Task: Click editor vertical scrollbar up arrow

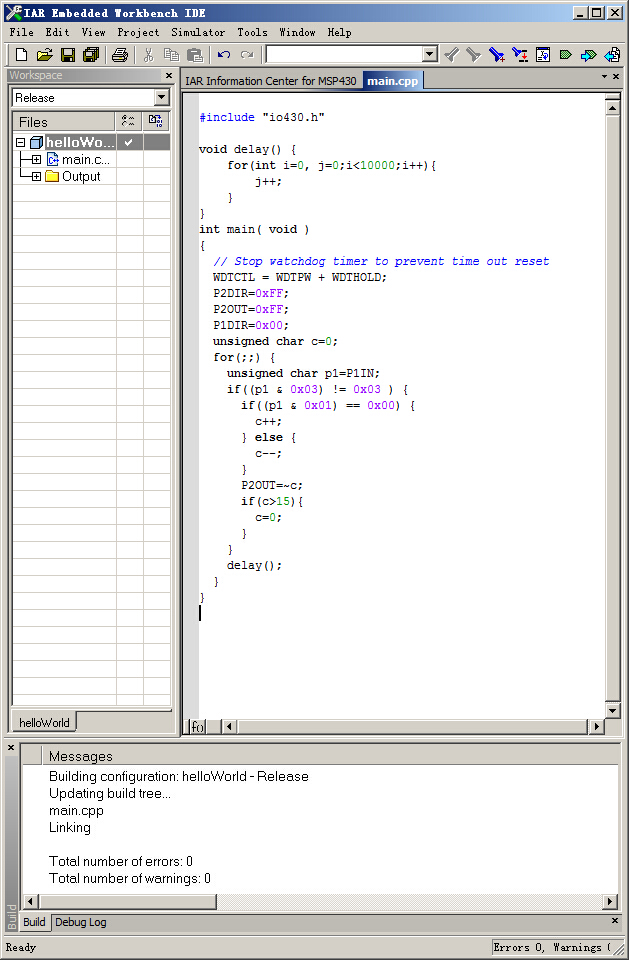Action: point(612,108)
